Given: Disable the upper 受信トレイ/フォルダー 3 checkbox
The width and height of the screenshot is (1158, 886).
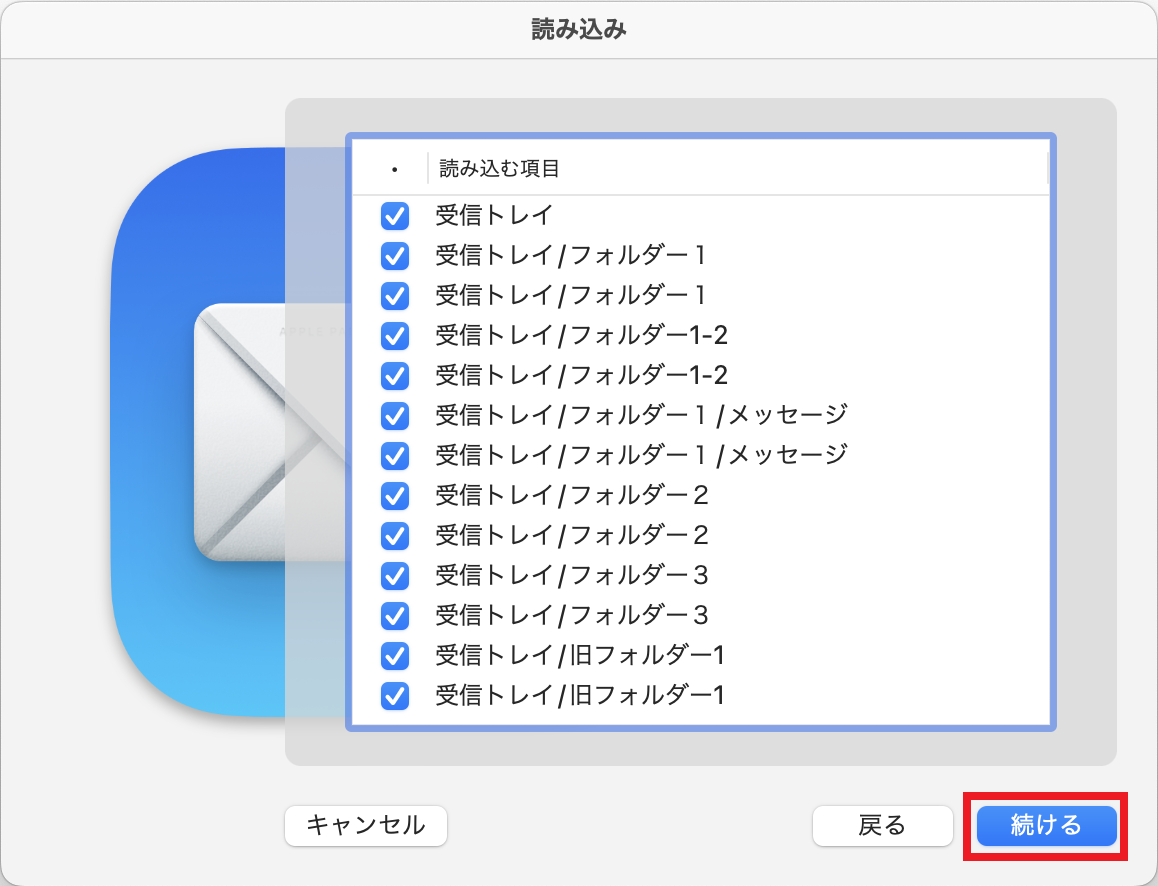Looking at the screenshot, I should click(395, 575).
